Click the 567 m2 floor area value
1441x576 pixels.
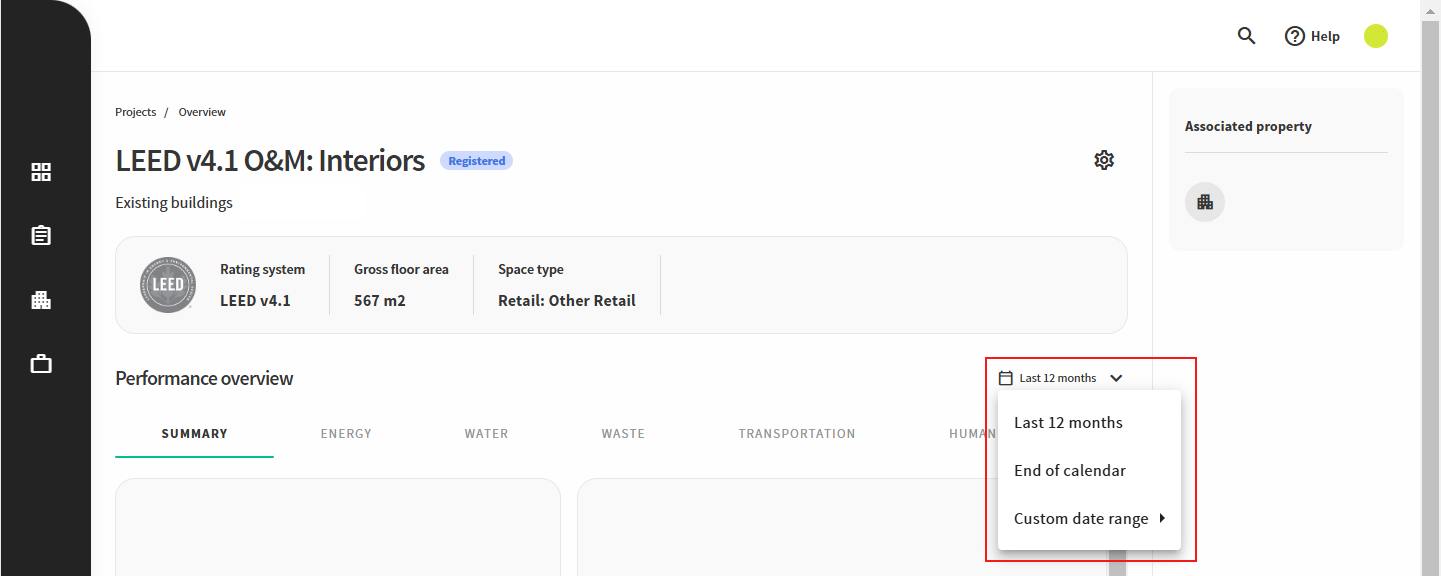(x=380, y=300)
